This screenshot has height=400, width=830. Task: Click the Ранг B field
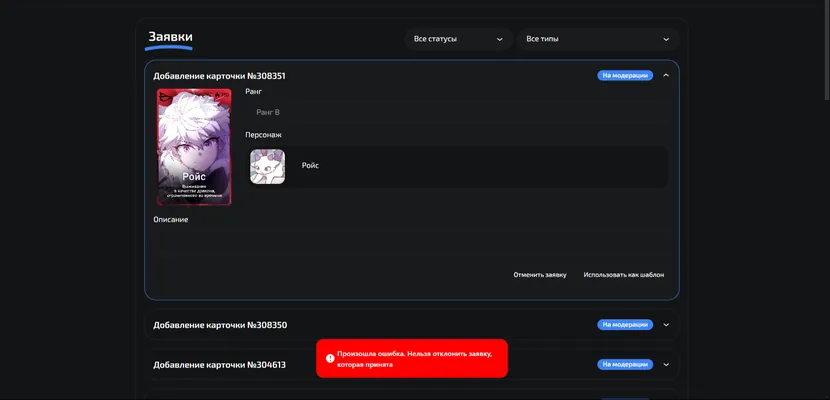(457, 113)
